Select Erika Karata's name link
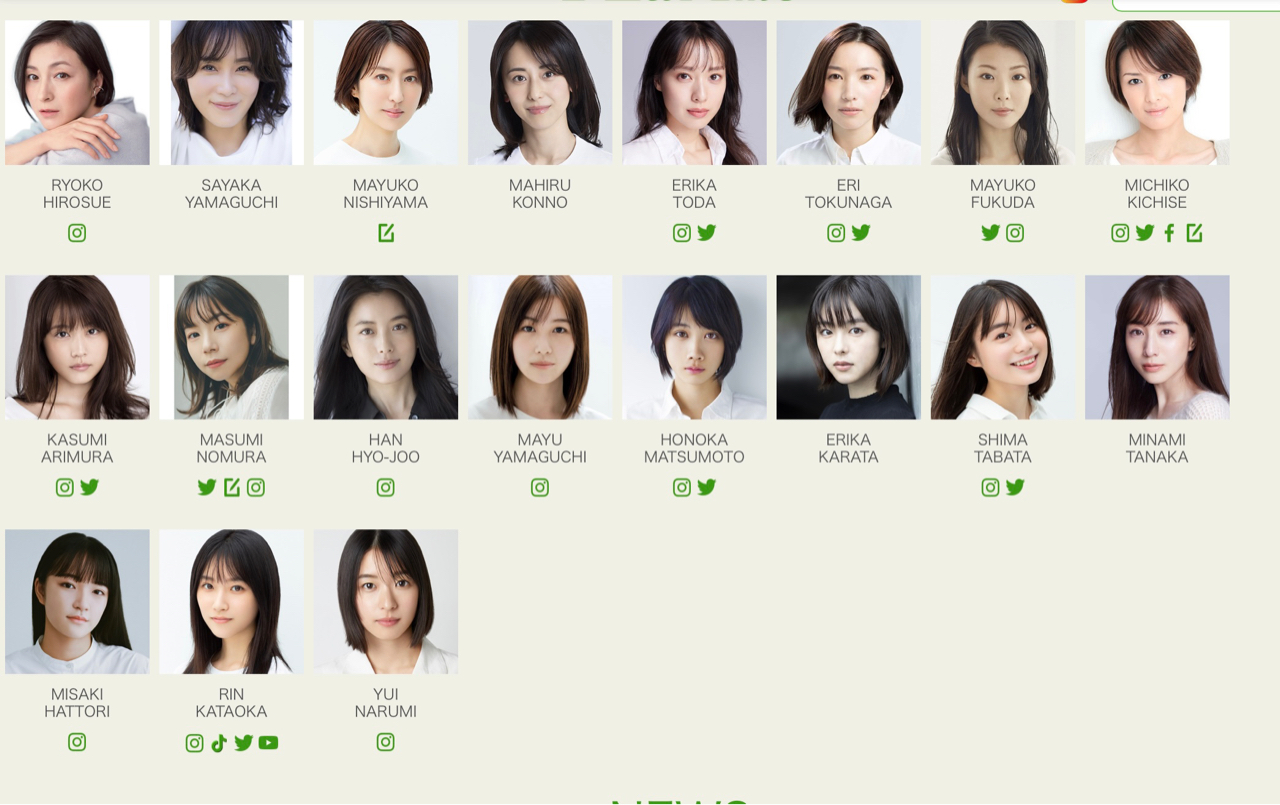 point(849,448)
